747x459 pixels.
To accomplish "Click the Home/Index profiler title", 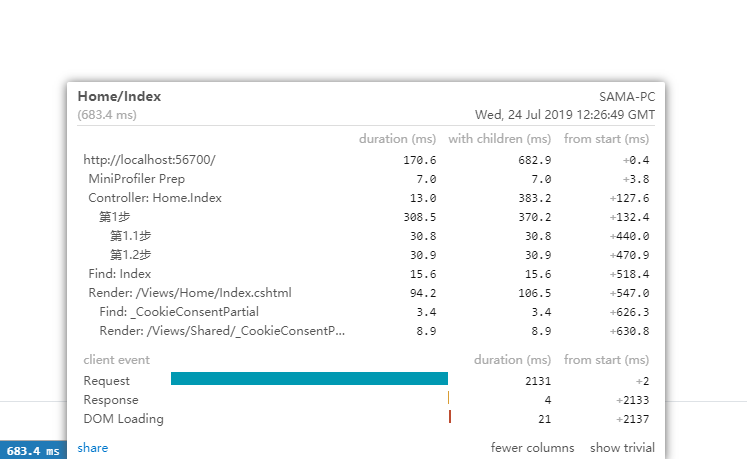I will point(119,97).
